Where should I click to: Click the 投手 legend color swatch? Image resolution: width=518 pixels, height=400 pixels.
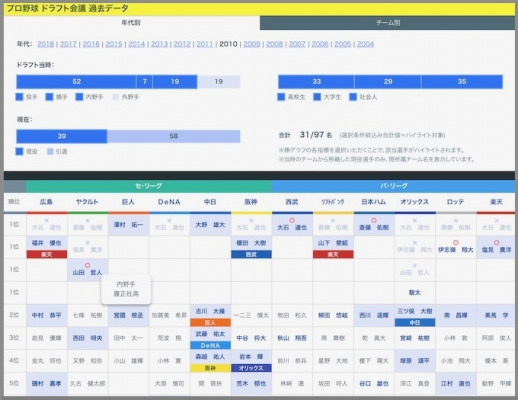click(19, 97)
